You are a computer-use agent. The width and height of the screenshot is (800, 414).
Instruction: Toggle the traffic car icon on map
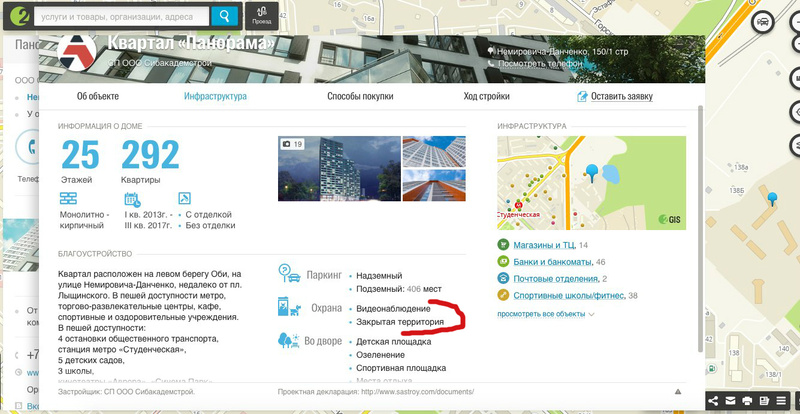point(763,22)
